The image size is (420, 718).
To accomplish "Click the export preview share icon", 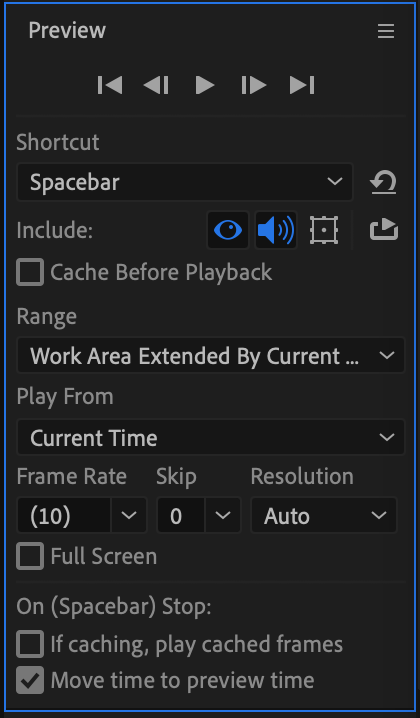I will click(384, 230).
